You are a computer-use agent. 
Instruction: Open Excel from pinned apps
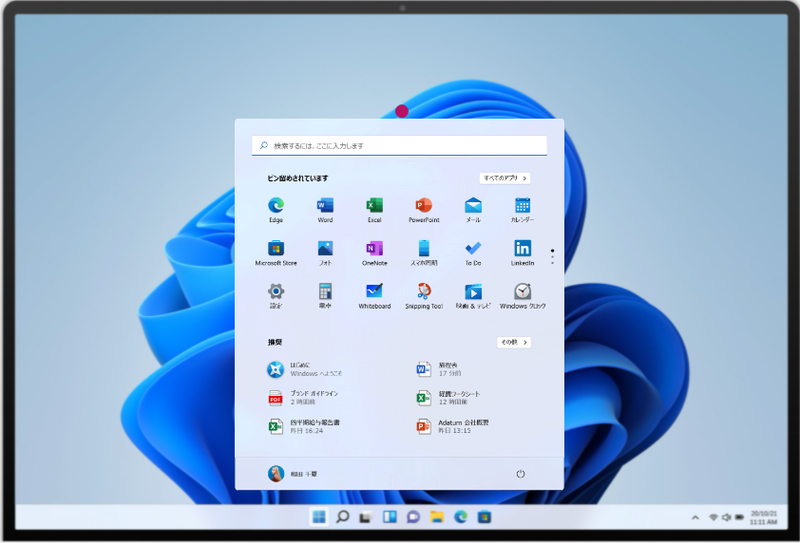[x=374, y=210]
